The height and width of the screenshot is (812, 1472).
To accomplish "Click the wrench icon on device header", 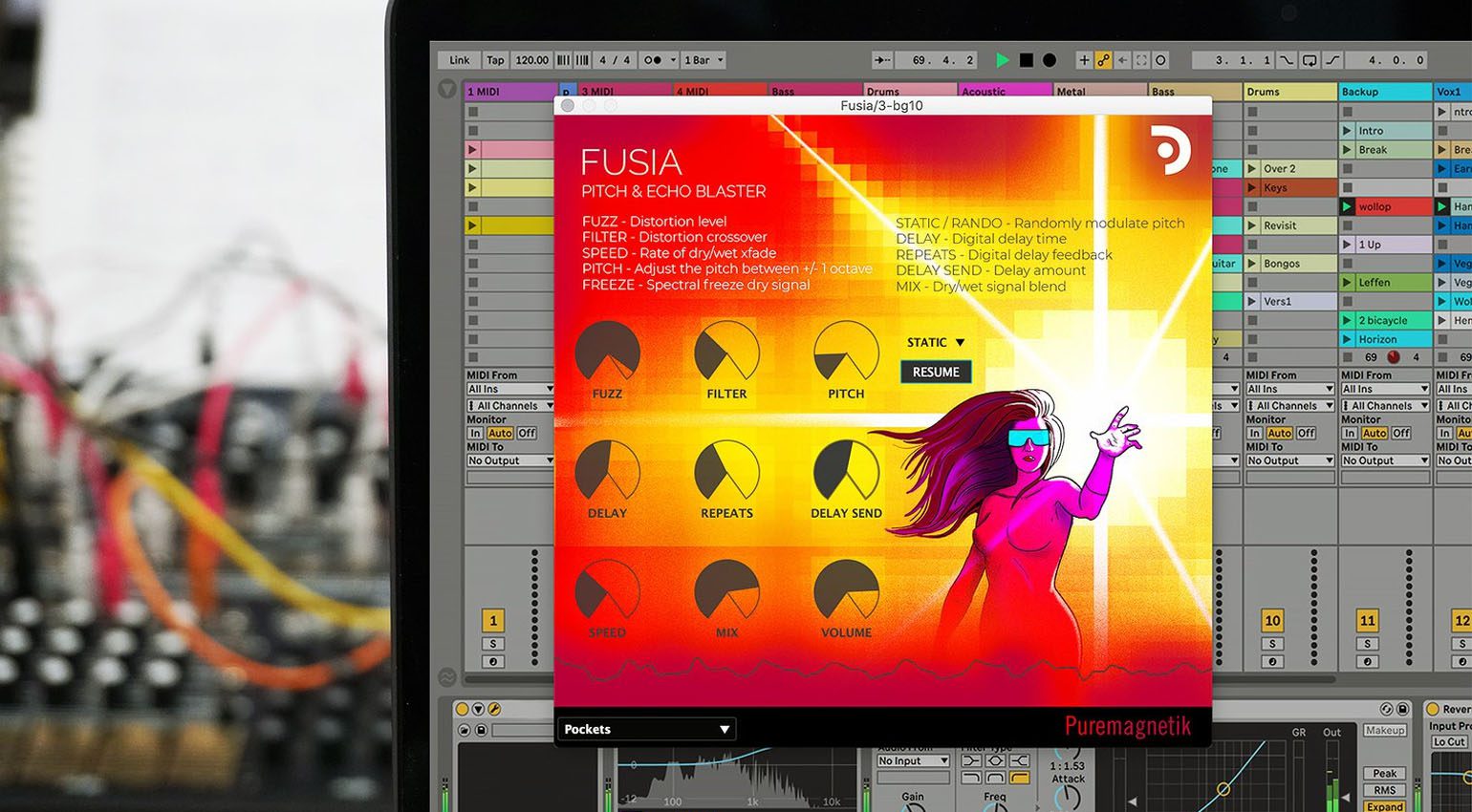I will pyautogui.click(x=494, y=709).
